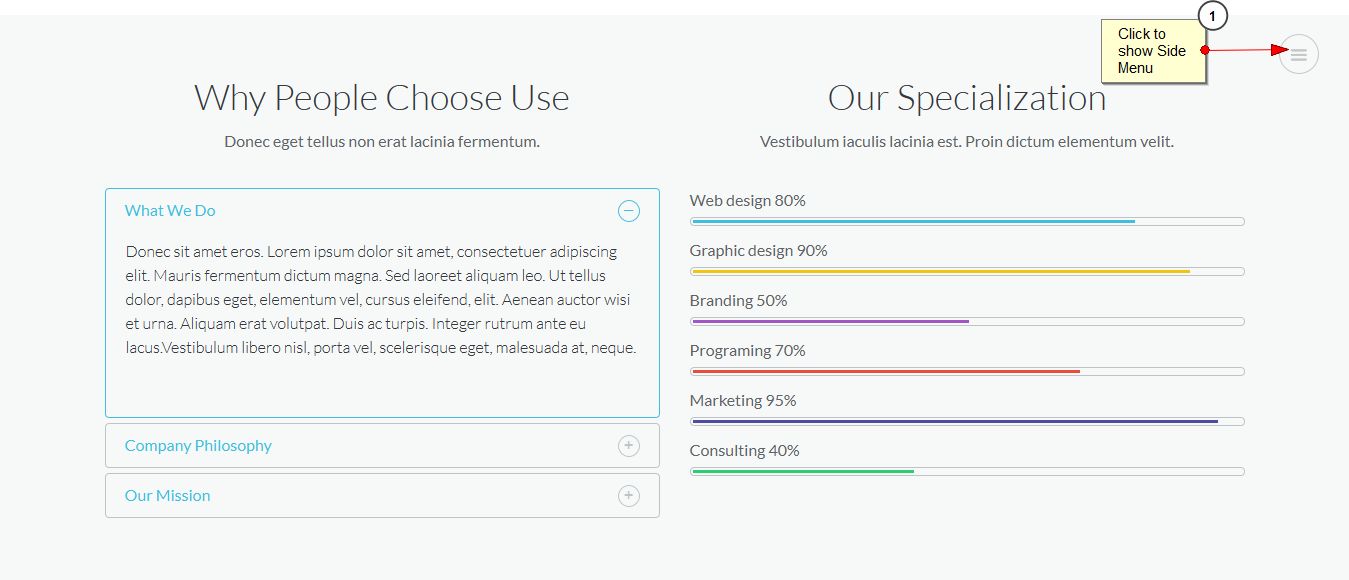The width and height of the screenshot is (1349, 580).
Task: Collapse What We Do with minus icon
Action: [628, 211]
